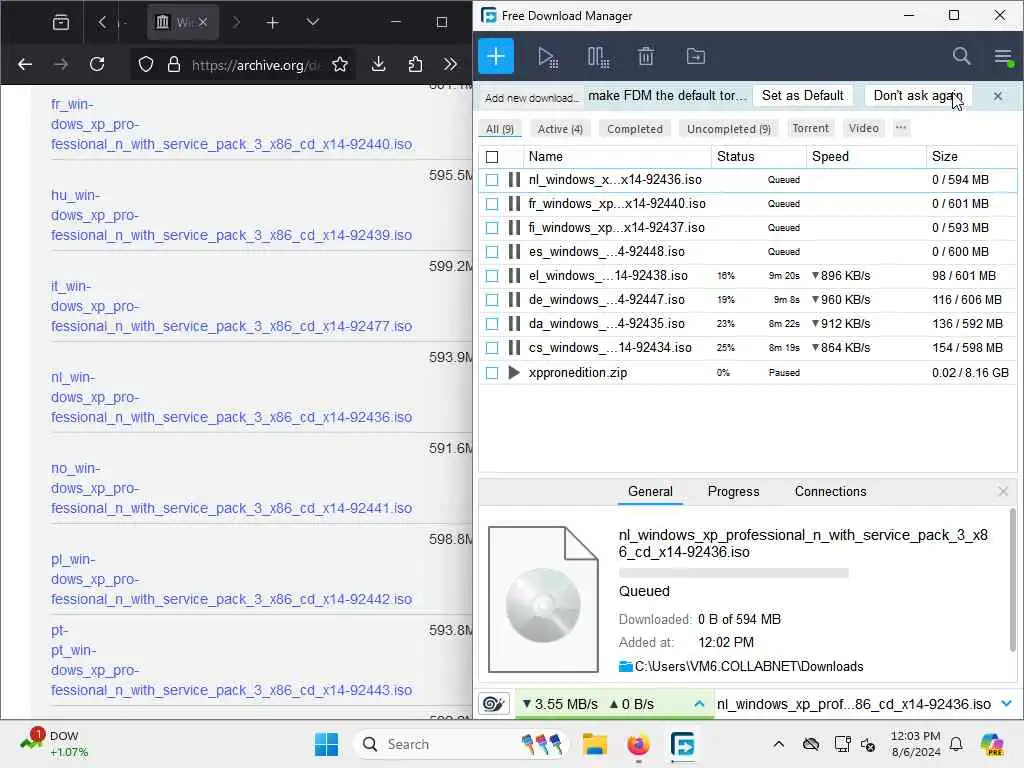
Task: Open a new Firefox tab
Action: pos(272,23)
